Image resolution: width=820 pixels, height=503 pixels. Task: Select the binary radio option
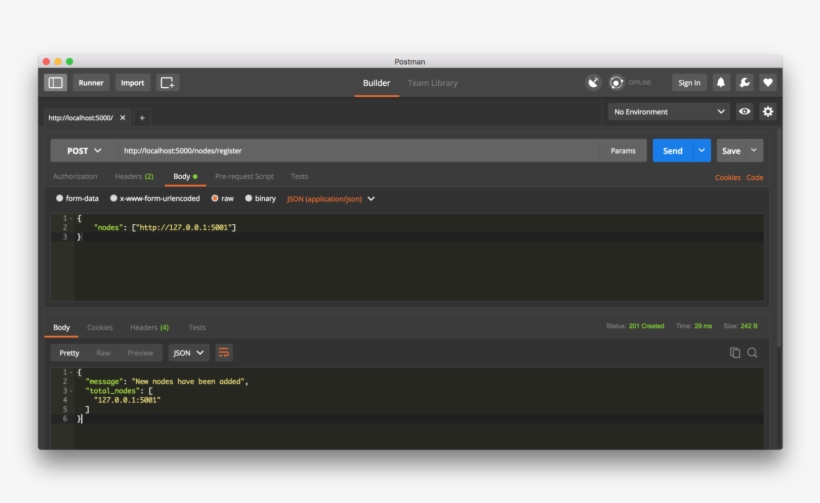click(248, 198)
